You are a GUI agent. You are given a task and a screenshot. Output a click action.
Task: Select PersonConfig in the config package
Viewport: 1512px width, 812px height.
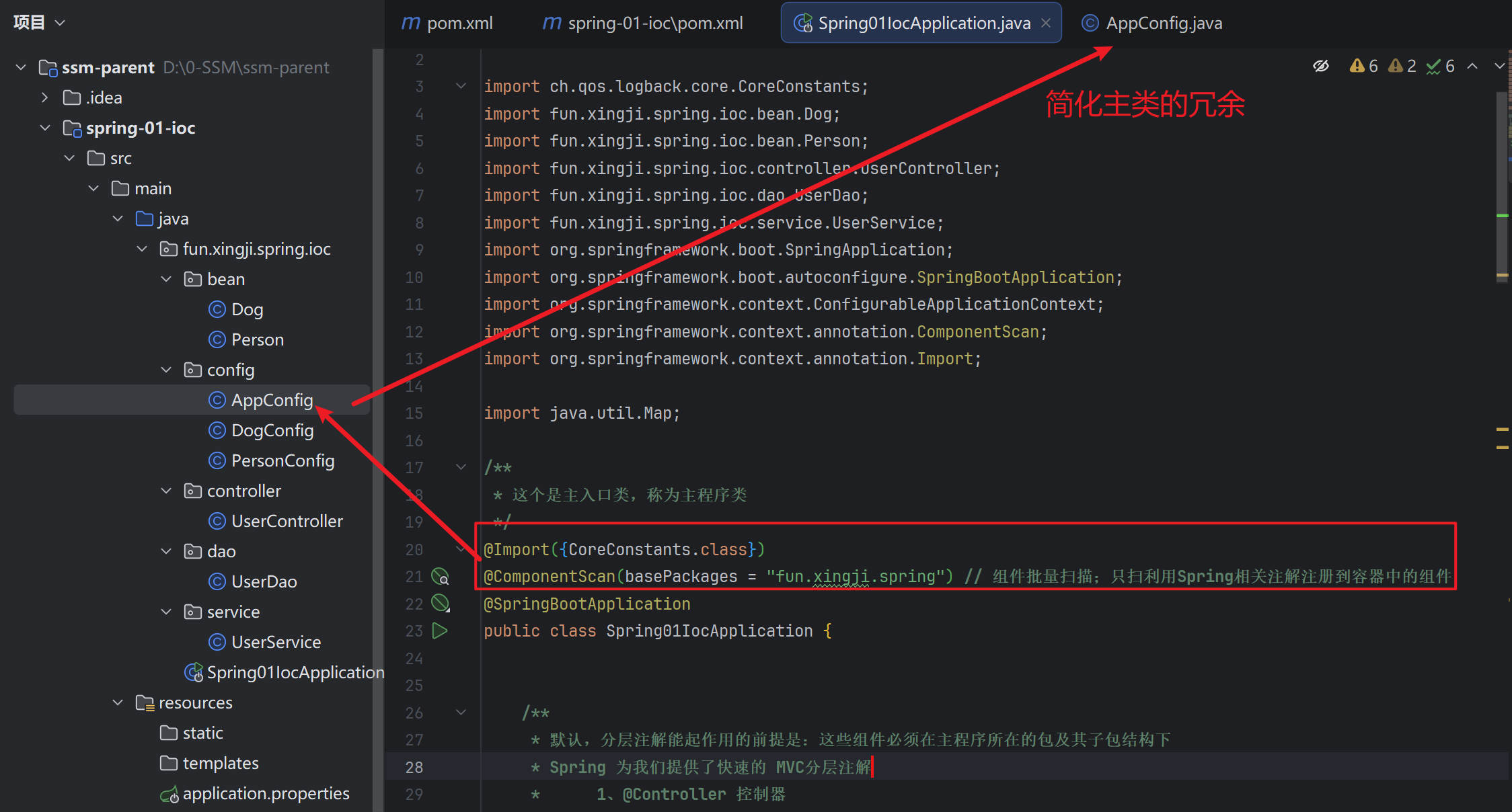click(x=282, y=460)
